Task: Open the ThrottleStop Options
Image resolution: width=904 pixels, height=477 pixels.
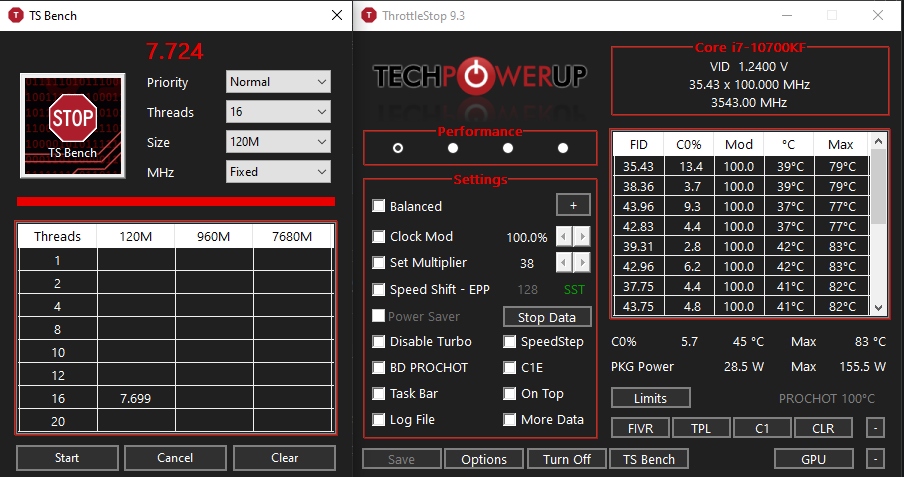Action: click(x=484, y=459)
